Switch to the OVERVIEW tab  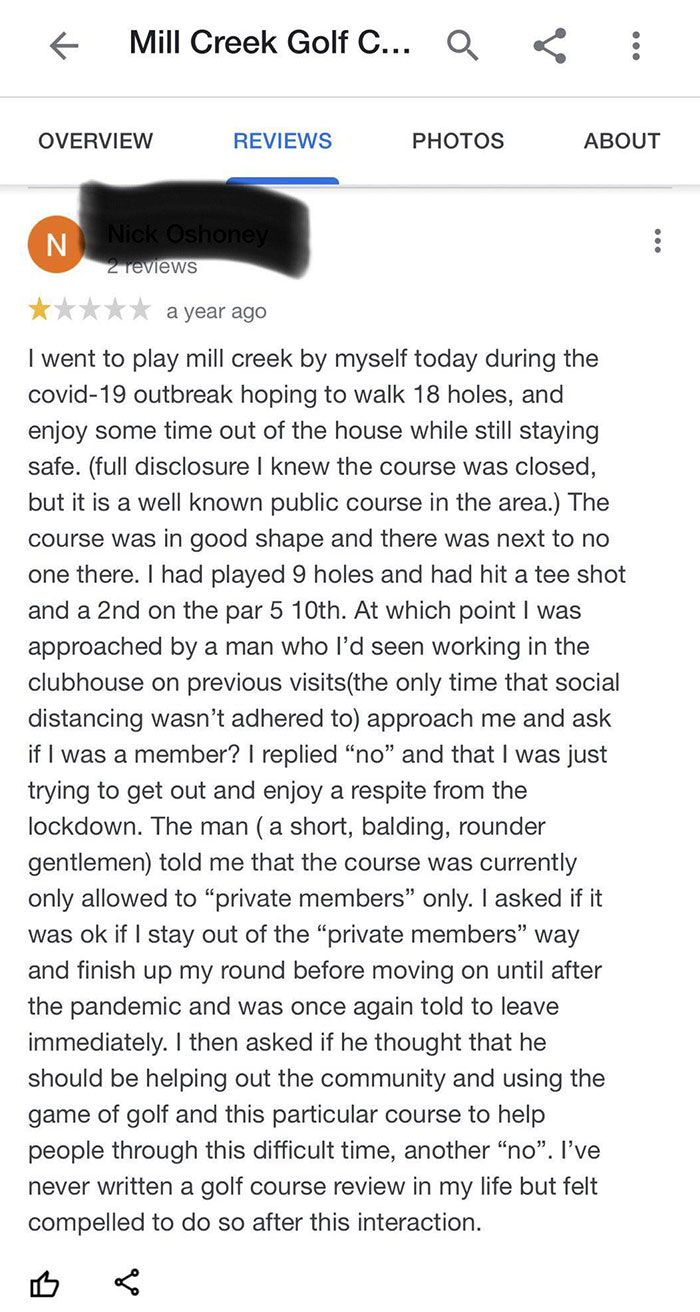pyautogui.click(x=95, y=141)
